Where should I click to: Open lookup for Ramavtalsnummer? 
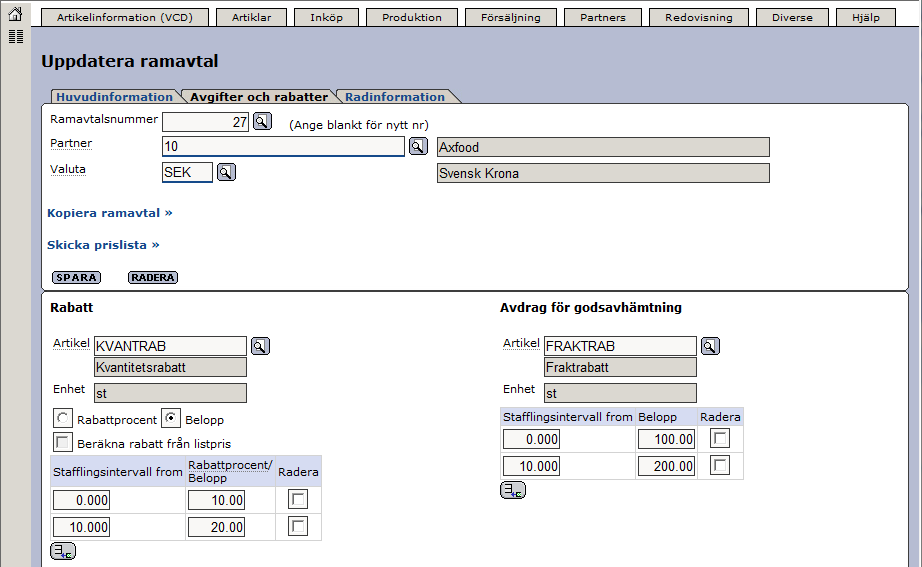[262, 122]
